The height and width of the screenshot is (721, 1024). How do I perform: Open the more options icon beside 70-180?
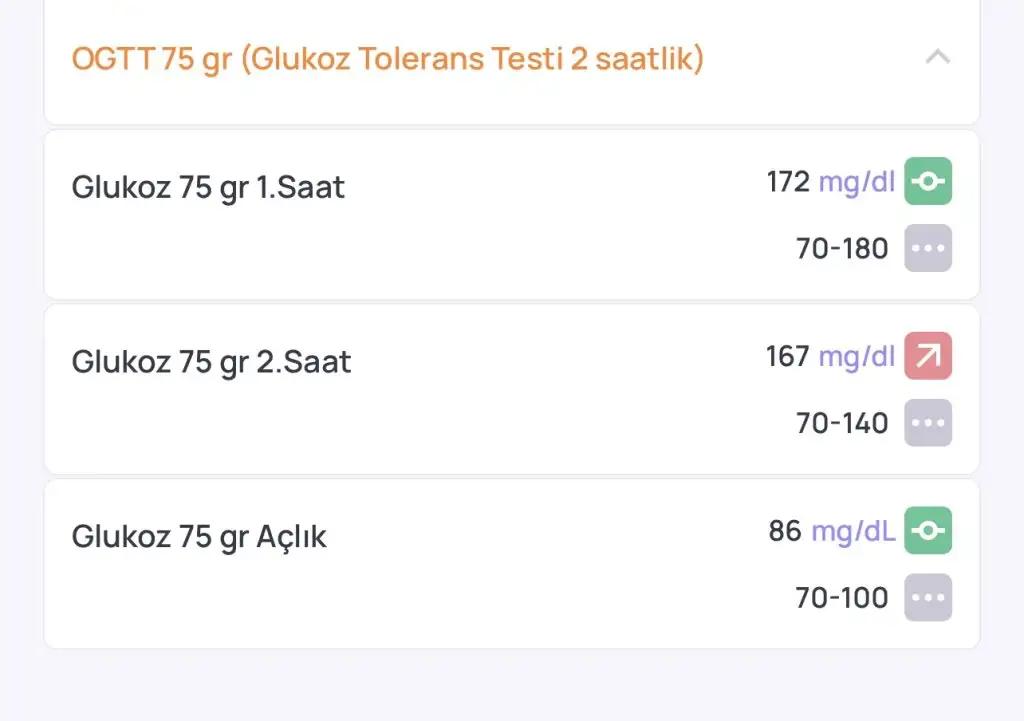click(928, 248)
